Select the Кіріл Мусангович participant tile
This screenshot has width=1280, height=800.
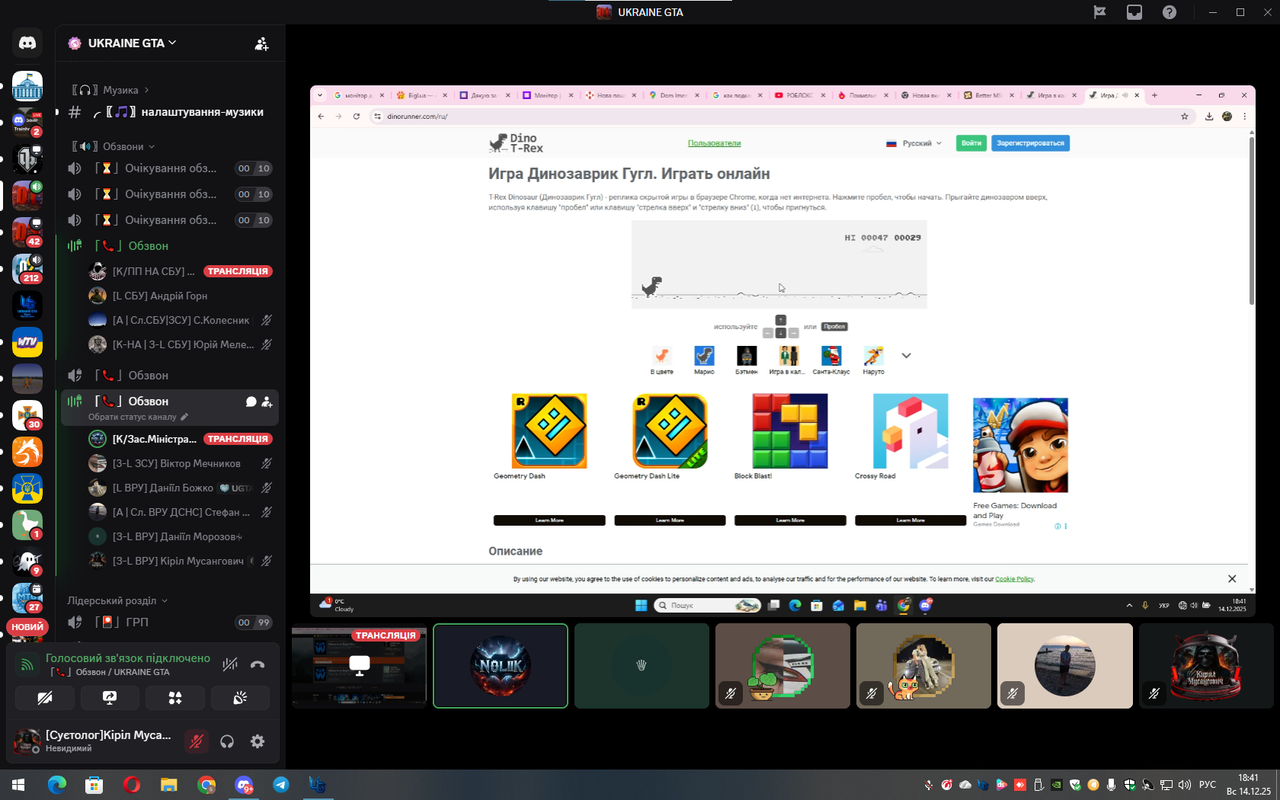coord(1206,666)
